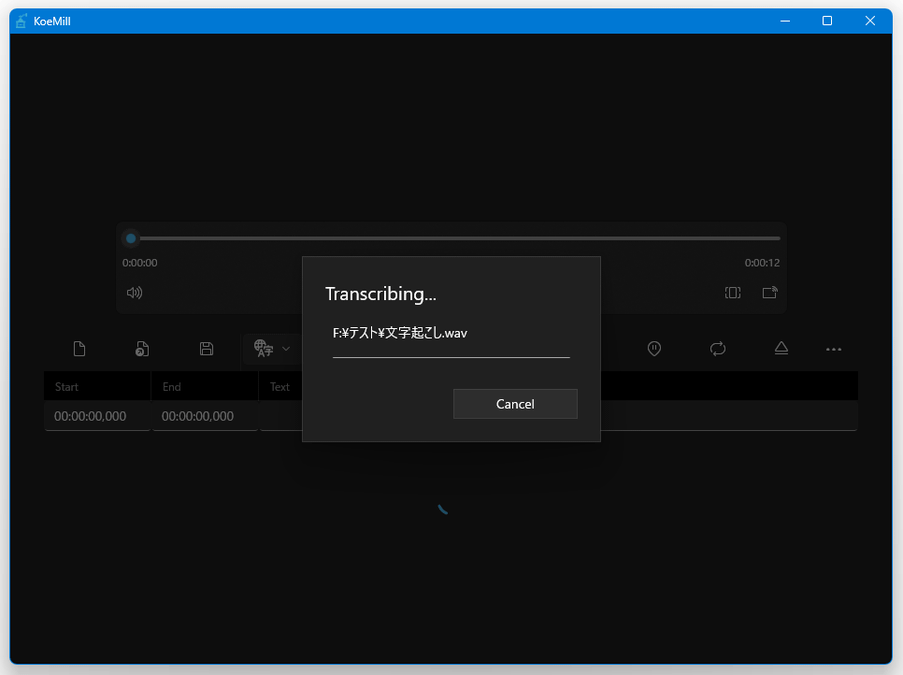
Task: Click the KoeMill app icon in title bar
Action: pos(21,21)
